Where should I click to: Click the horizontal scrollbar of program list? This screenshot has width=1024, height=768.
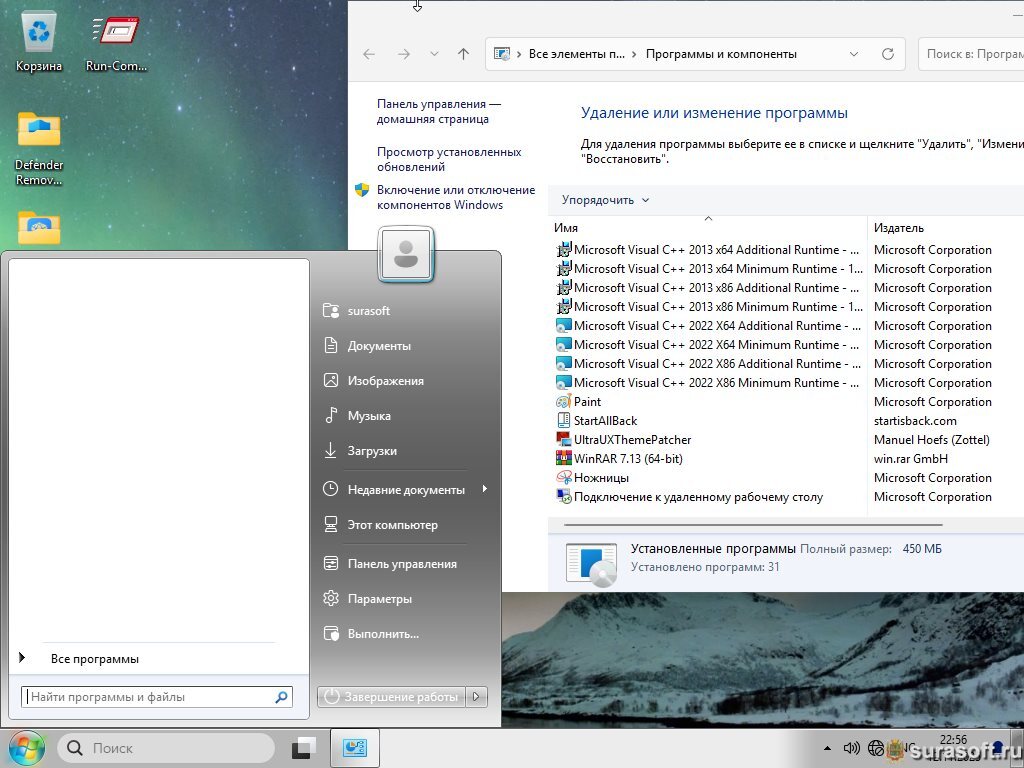[752, 524]
